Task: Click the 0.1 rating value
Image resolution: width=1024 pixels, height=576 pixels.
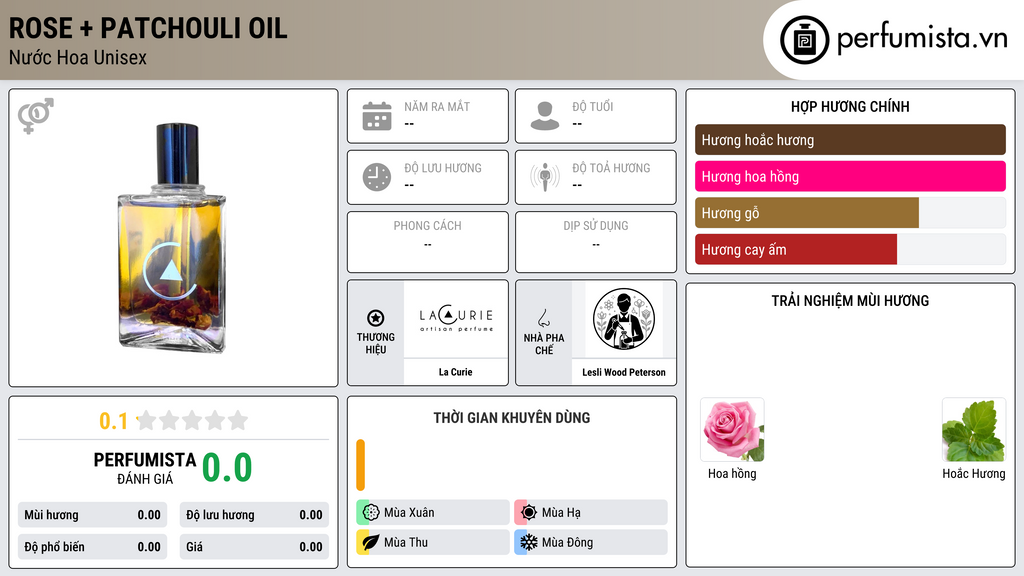Action: tap(113, 421)
